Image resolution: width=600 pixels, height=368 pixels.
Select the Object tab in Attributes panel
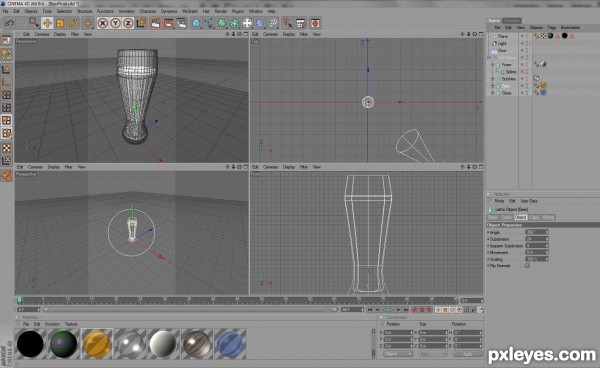520,217
